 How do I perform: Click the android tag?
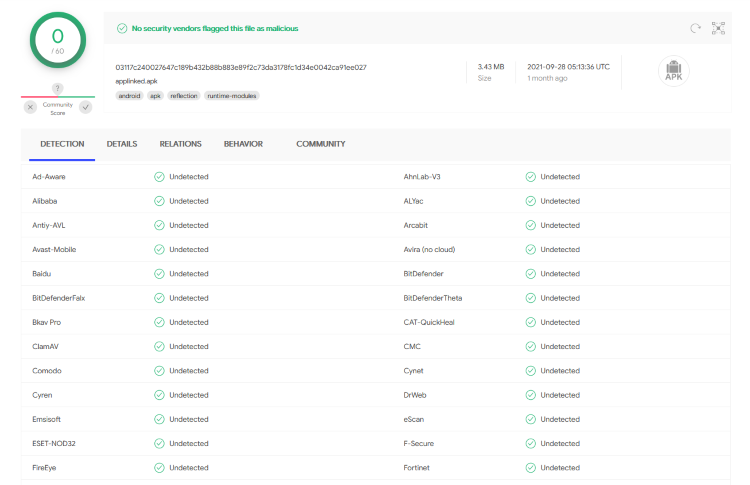coord(129,96)
